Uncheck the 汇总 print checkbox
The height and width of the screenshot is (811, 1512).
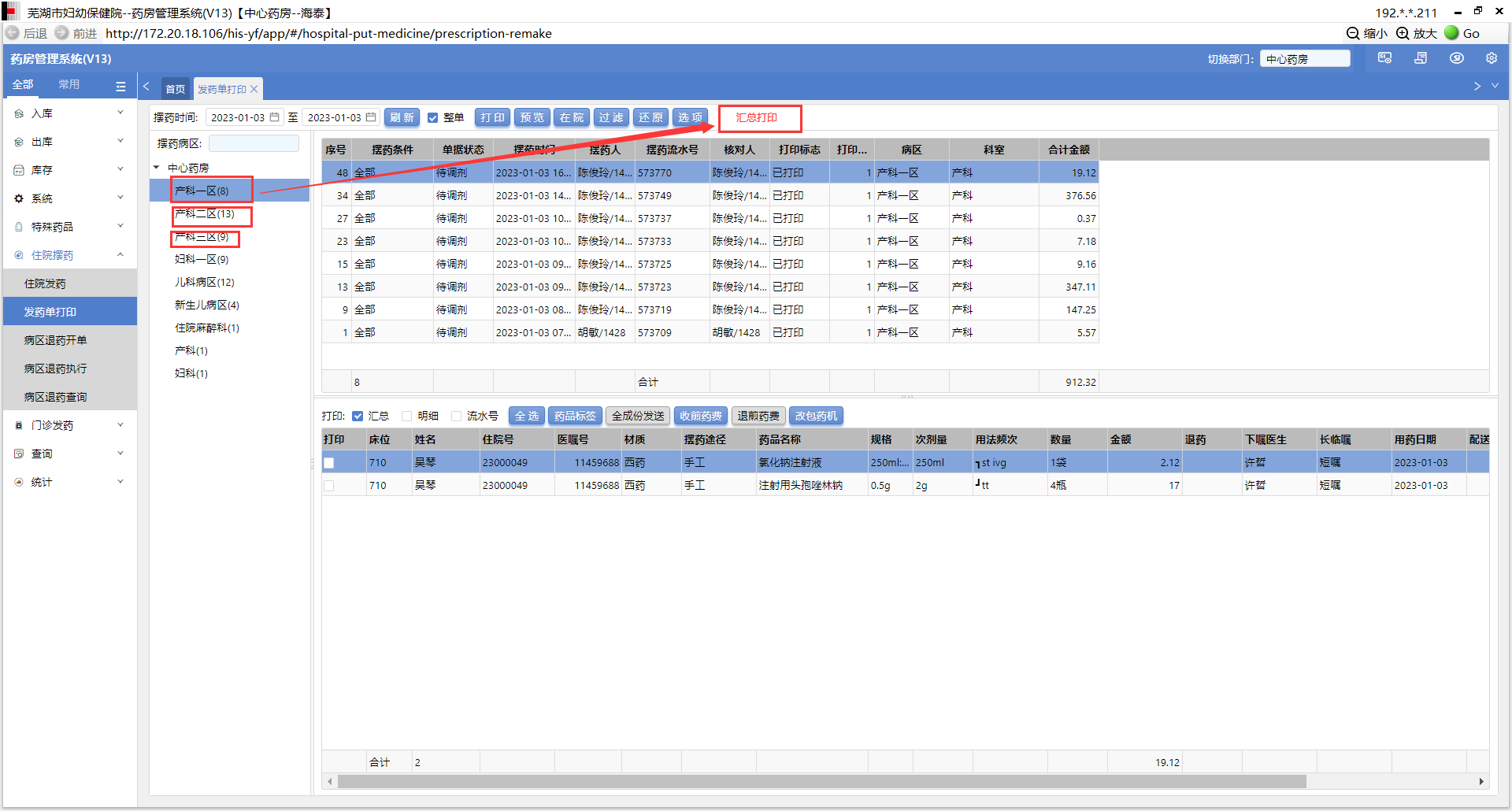[x=358, y=416]
